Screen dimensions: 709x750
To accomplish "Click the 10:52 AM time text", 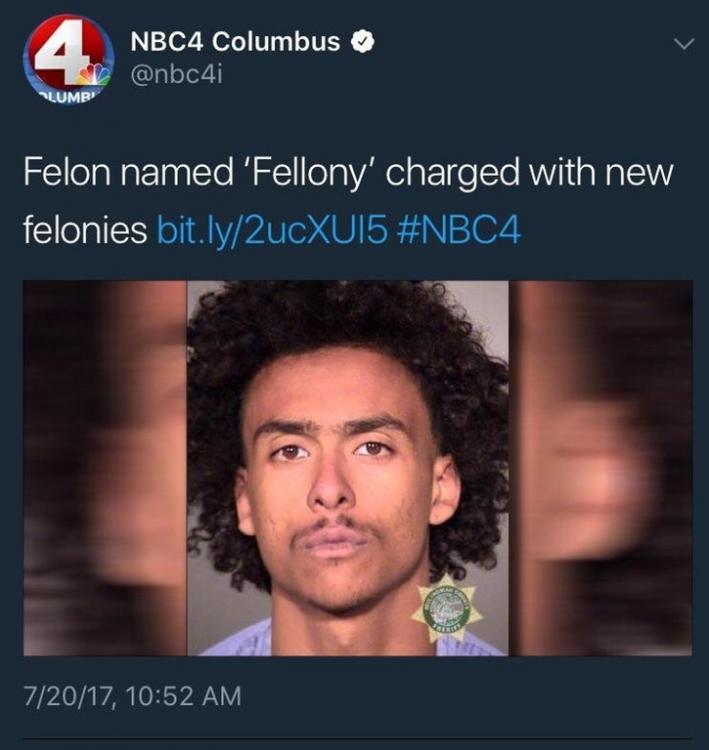I will (x=184, y=696).
